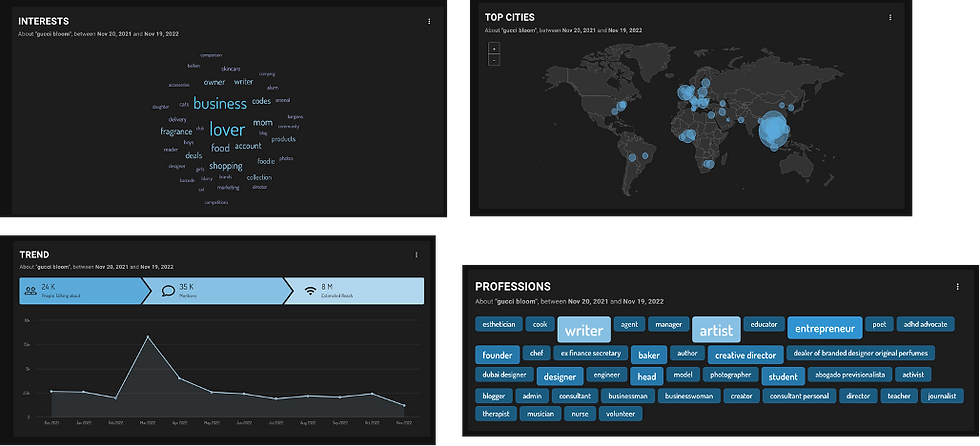
Task: Open the Top Cities panel three-dot menu
Action: coord(890,17)
